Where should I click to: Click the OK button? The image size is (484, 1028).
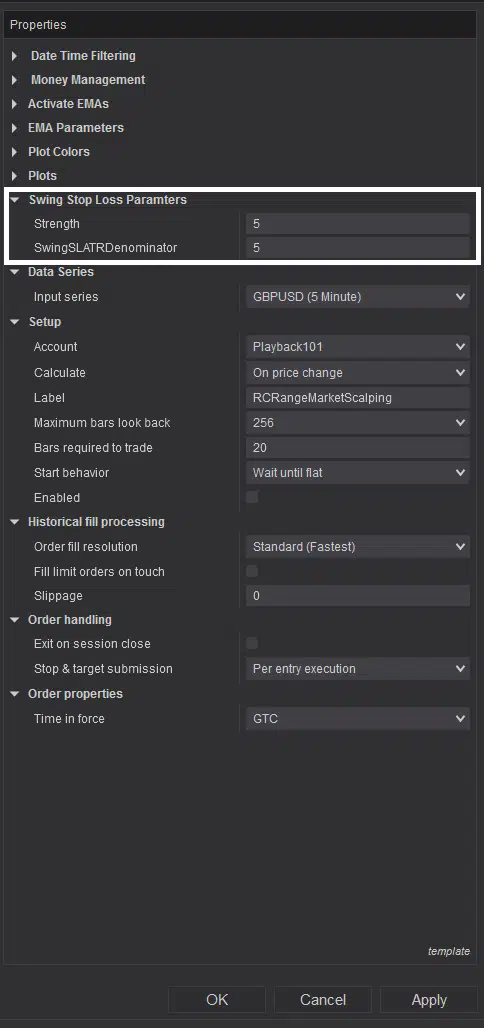coord(217,1000)
